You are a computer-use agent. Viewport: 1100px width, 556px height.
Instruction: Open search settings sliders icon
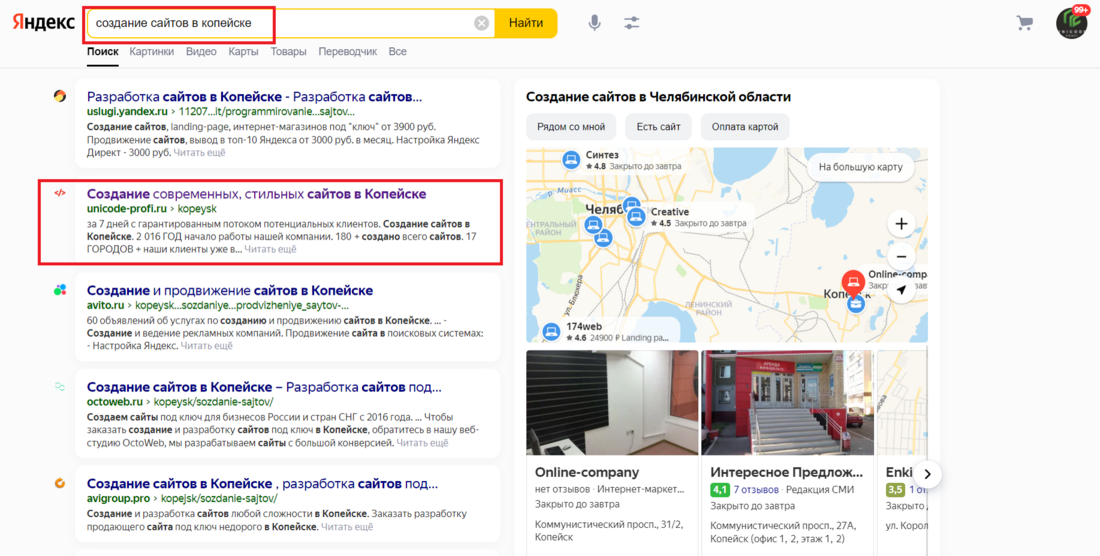[x=631, y=23]
